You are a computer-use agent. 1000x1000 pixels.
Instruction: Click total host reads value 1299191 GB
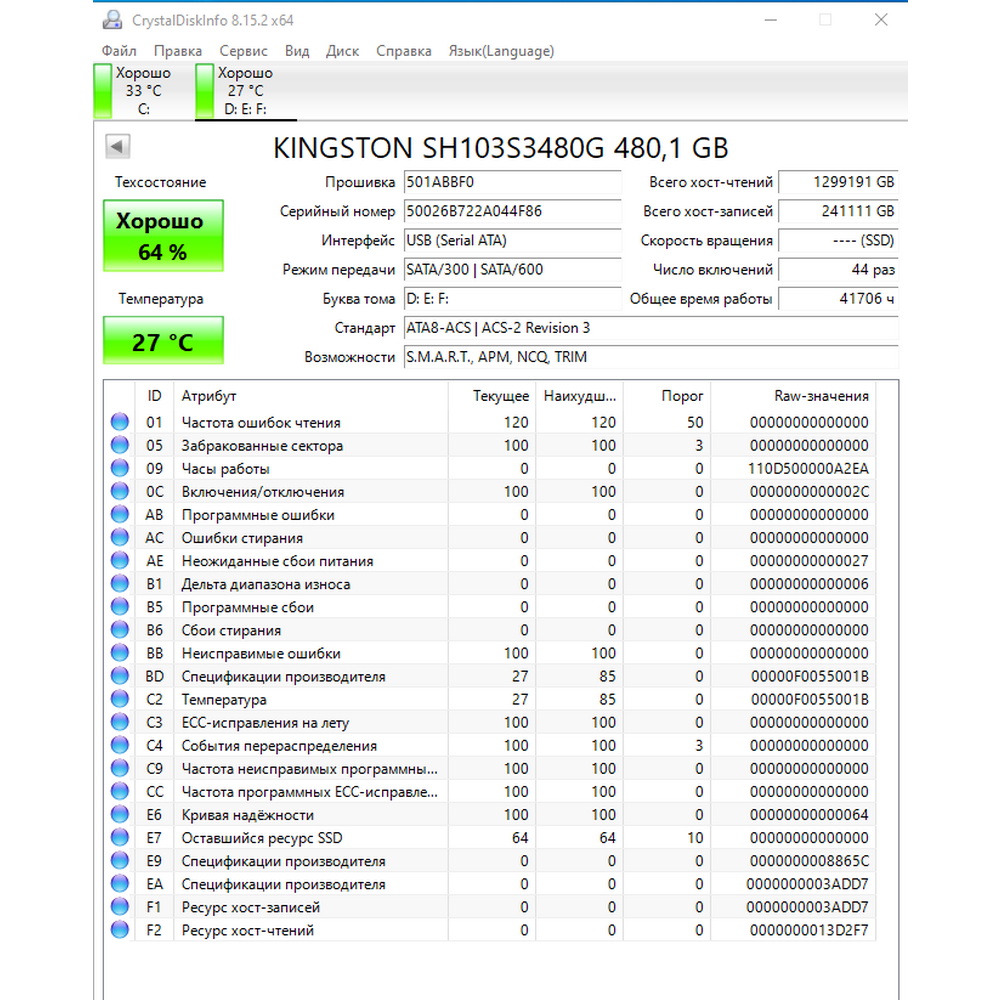tap(838, 182)
